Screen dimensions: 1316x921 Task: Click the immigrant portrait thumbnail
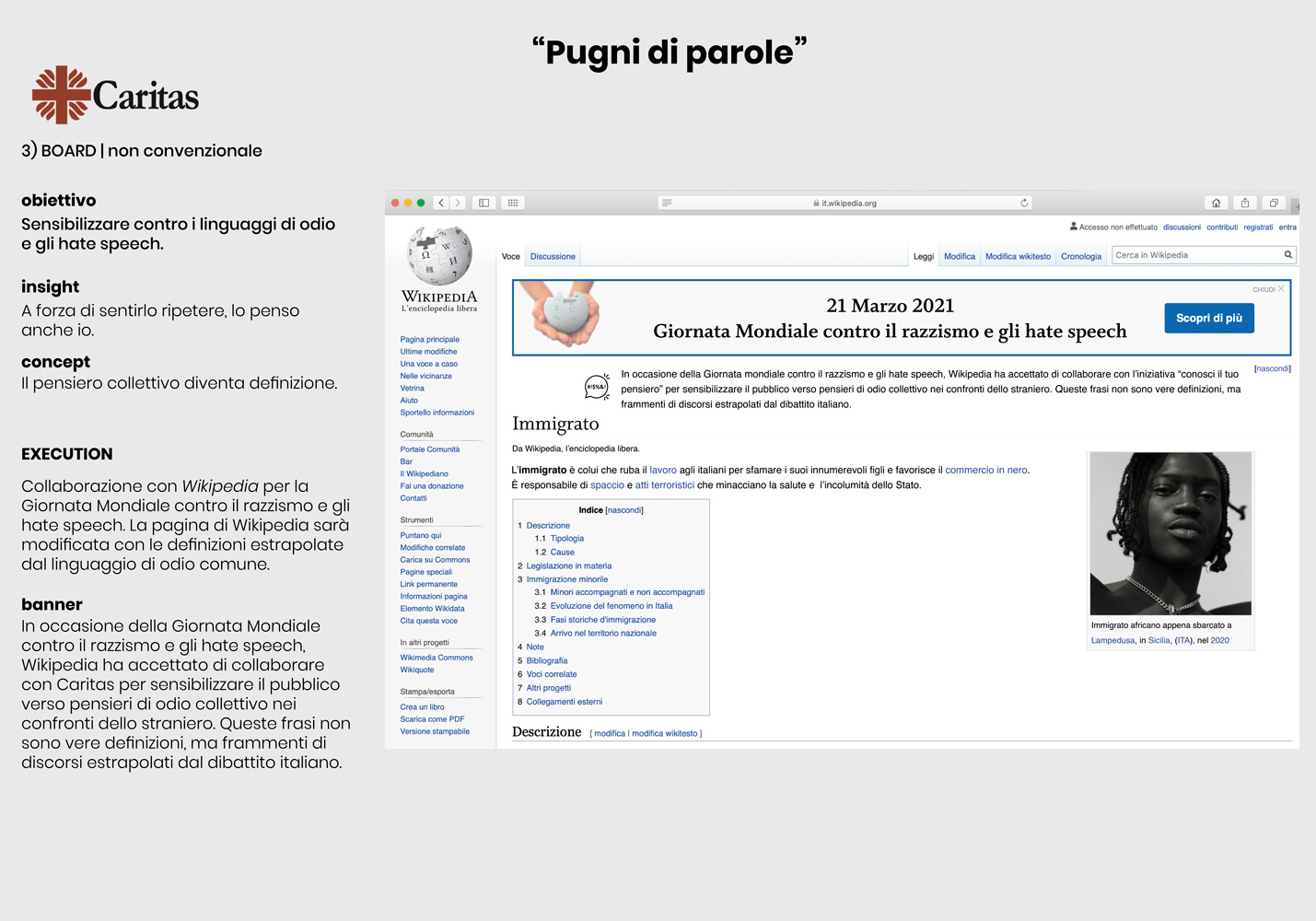1170,533
